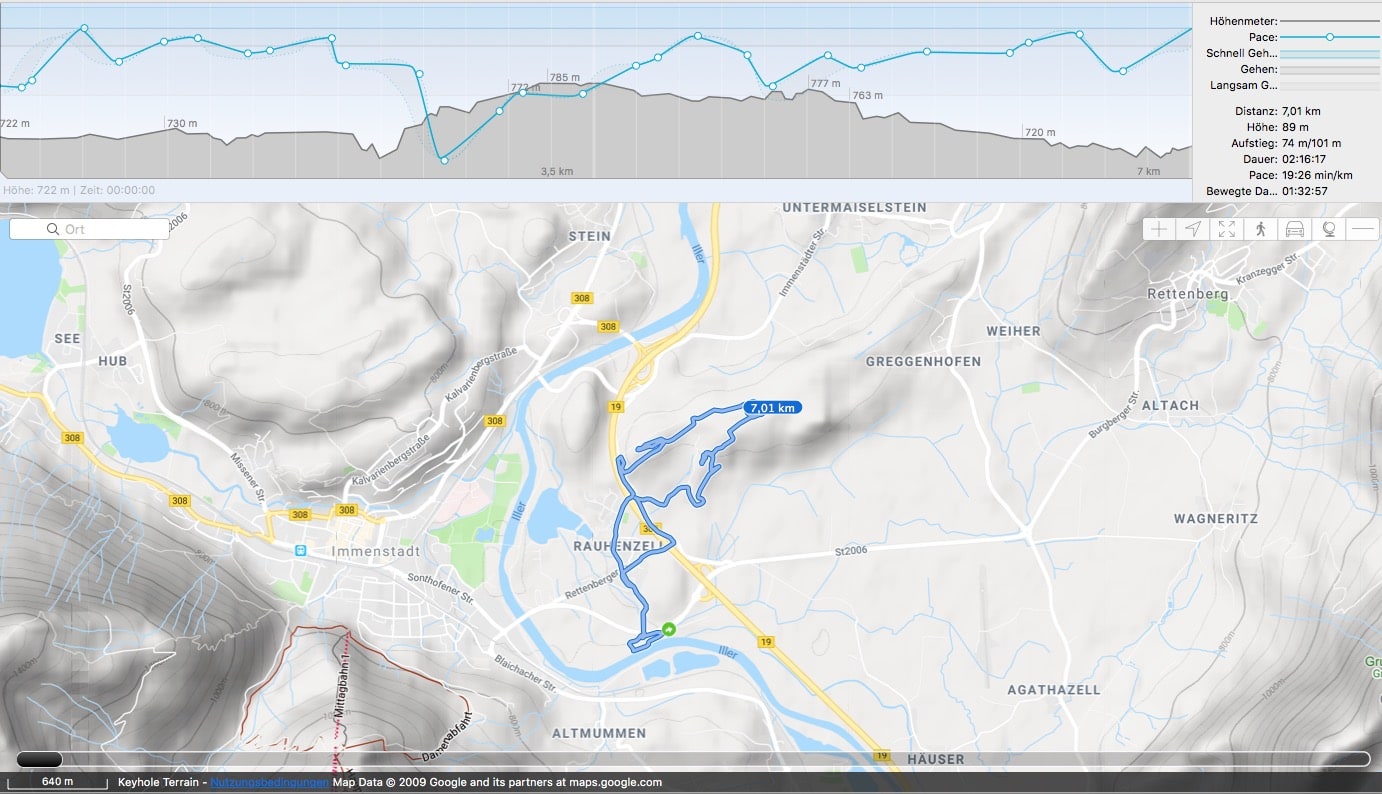Viewport: 1382px width, 794px height.
Task: Click the Bewegte Dauer value 01:32:57
Action: coord(1305,191)
